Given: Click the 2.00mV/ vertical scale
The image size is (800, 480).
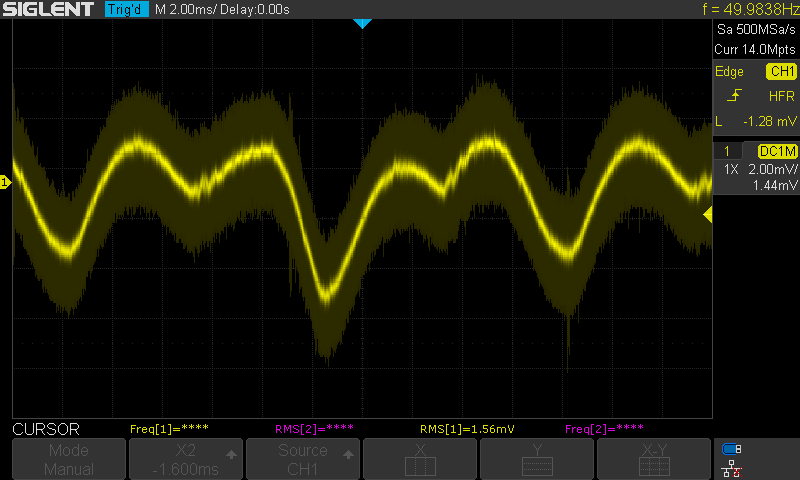Looking at the screenshot, I should coord(772,169).
